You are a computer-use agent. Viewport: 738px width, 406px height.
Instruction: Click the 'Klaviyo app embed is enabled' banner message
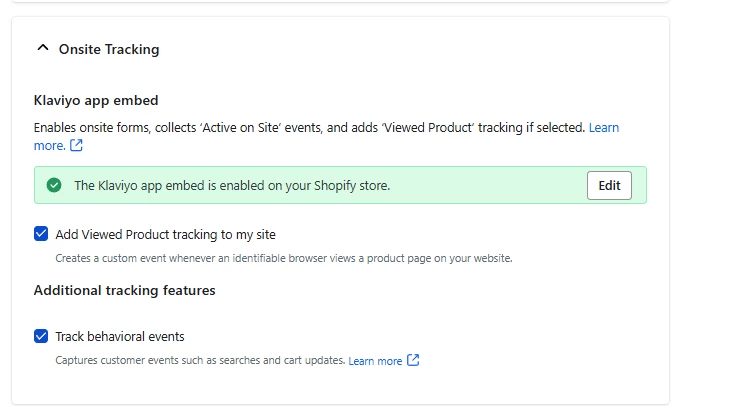coord(232,185)
